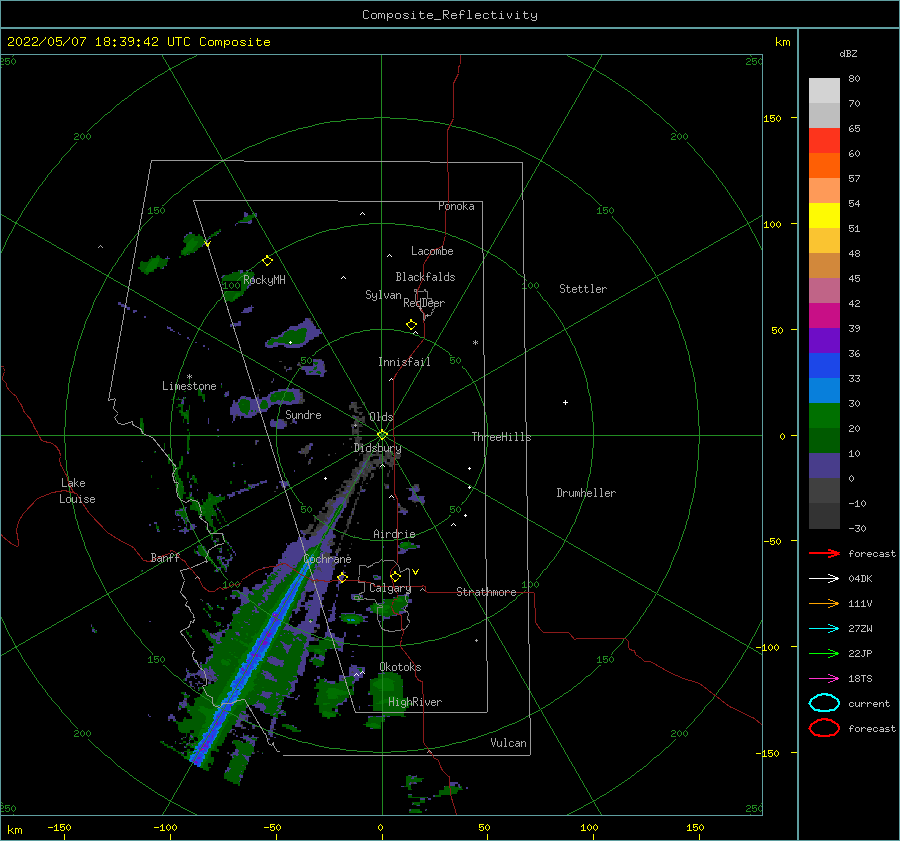The width and height of the screenshot is (900, 841).
Task: Select the 10 dBZ slate purple swatch
Action: pos(824,466)
